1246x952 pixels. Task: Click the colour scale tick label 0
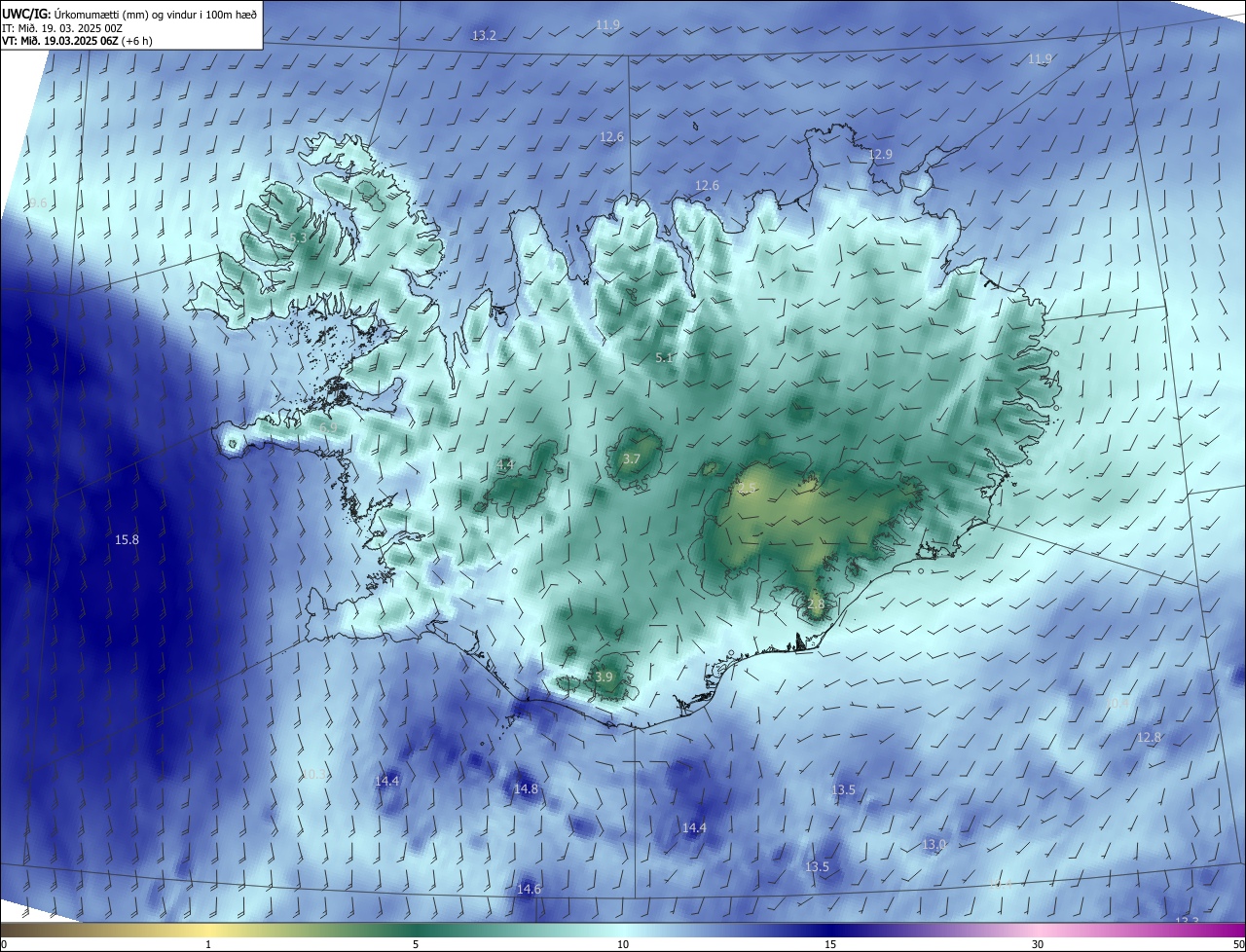(3, 945)
